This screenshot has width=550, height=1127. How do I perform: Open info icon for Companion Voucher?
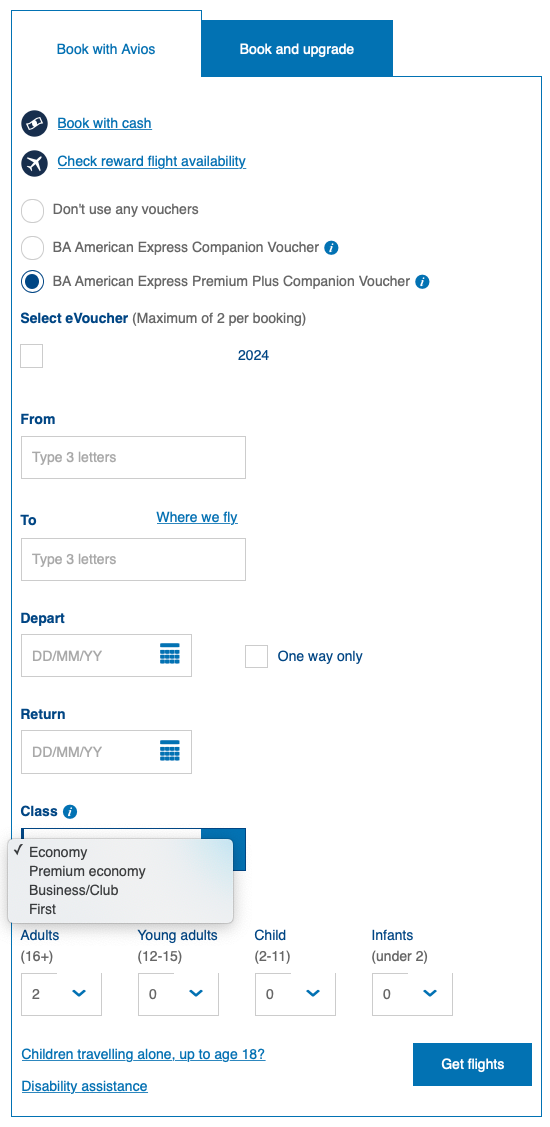click(x=331, y=247)
